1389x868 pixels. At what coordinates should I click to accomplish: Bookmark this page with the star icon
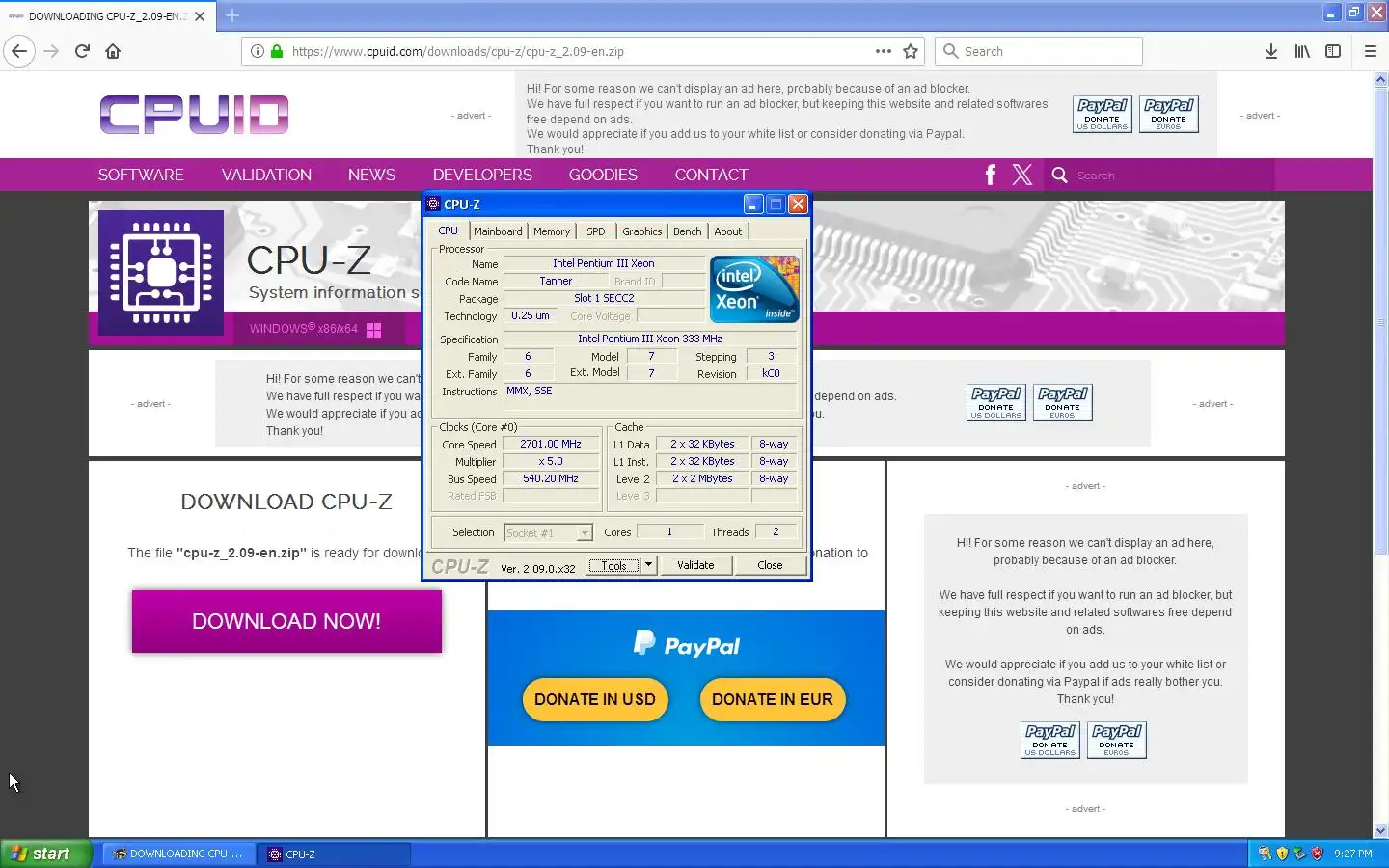point(911,51)
